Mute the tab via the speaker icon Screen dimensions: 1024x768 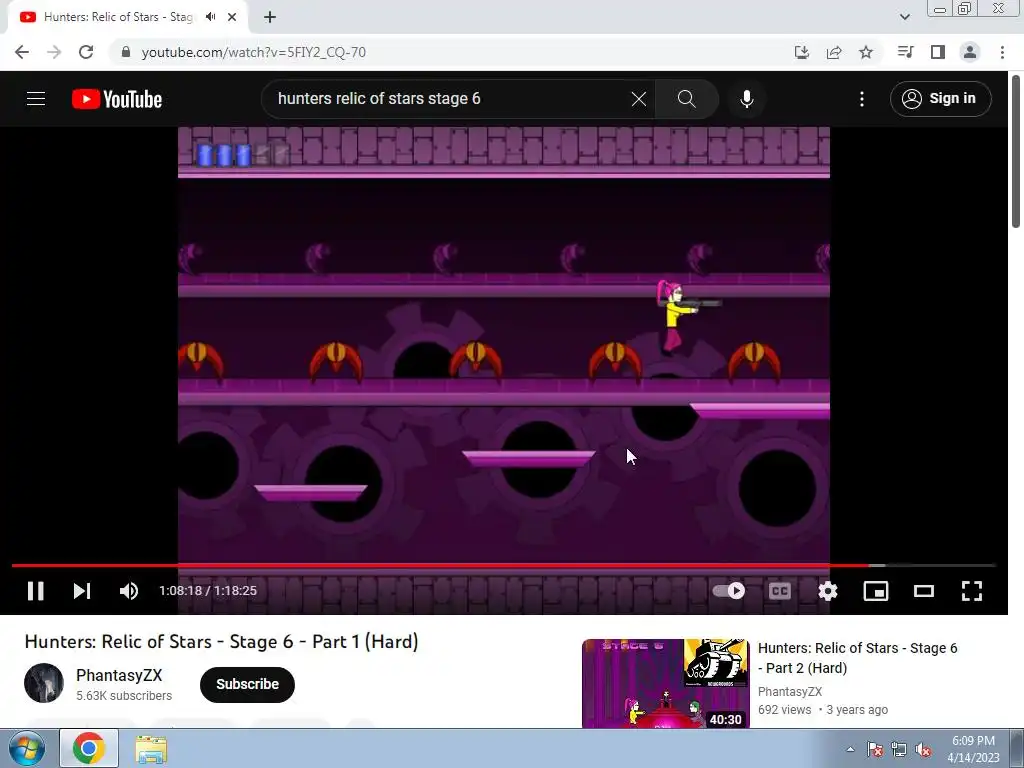click(210, 17)
